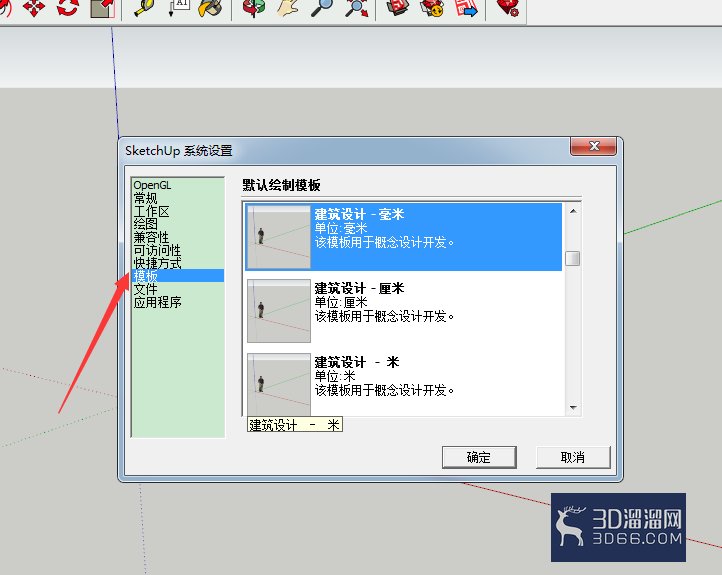Choose the 建筑设计 - 厘米 template title

[359, 288]
